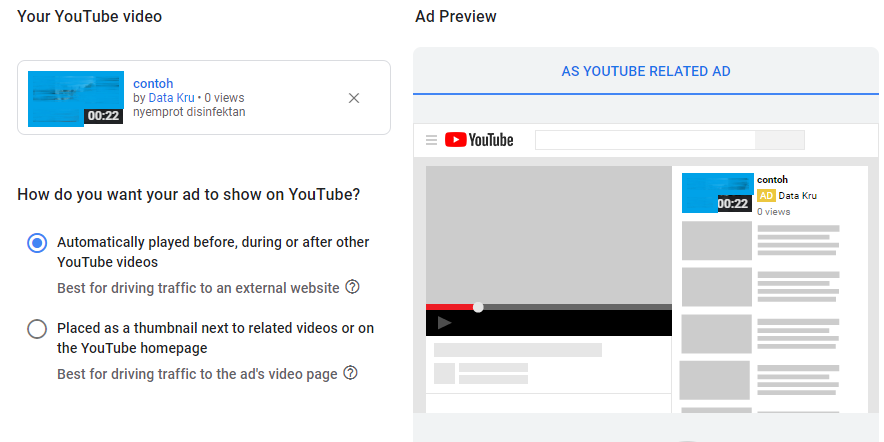884x442 pixels.
Task: Click the preview YouTube search field
Action: tap(645, 140)
